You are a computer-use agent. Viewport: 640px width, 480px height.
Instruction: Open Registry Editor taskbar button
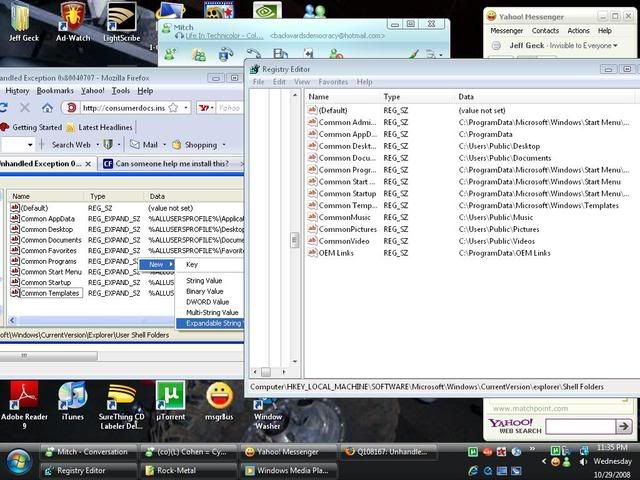89,471
